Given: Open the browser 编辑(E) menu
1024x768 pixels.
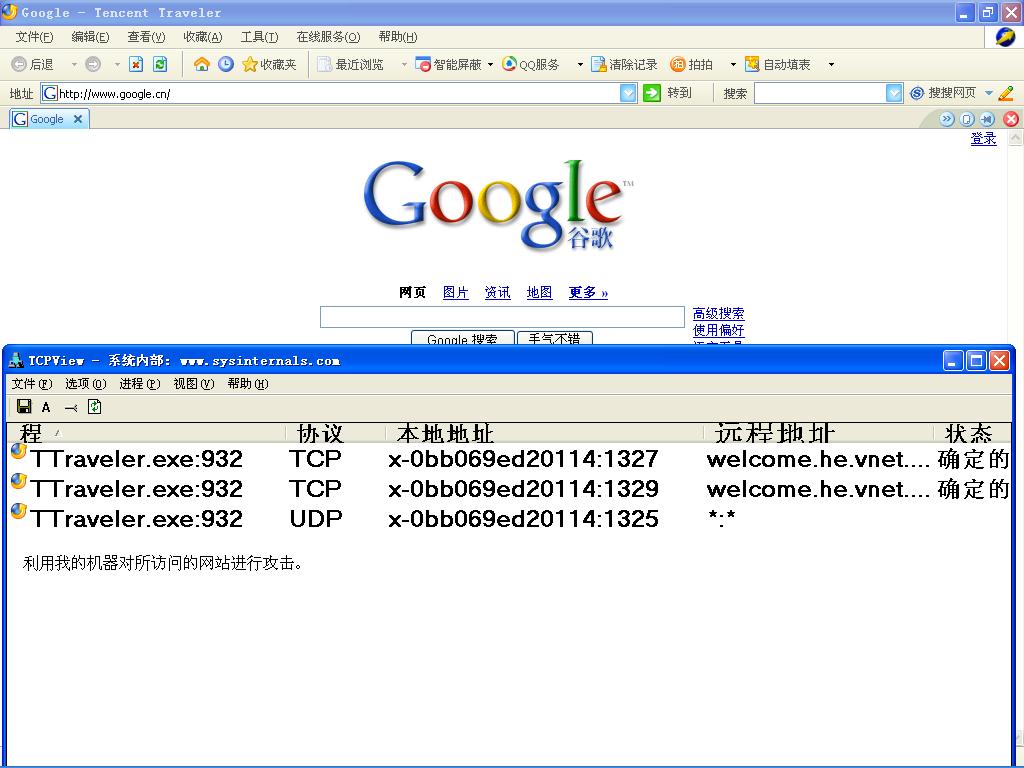Looking at the screenshot, I should coord(90,37).
